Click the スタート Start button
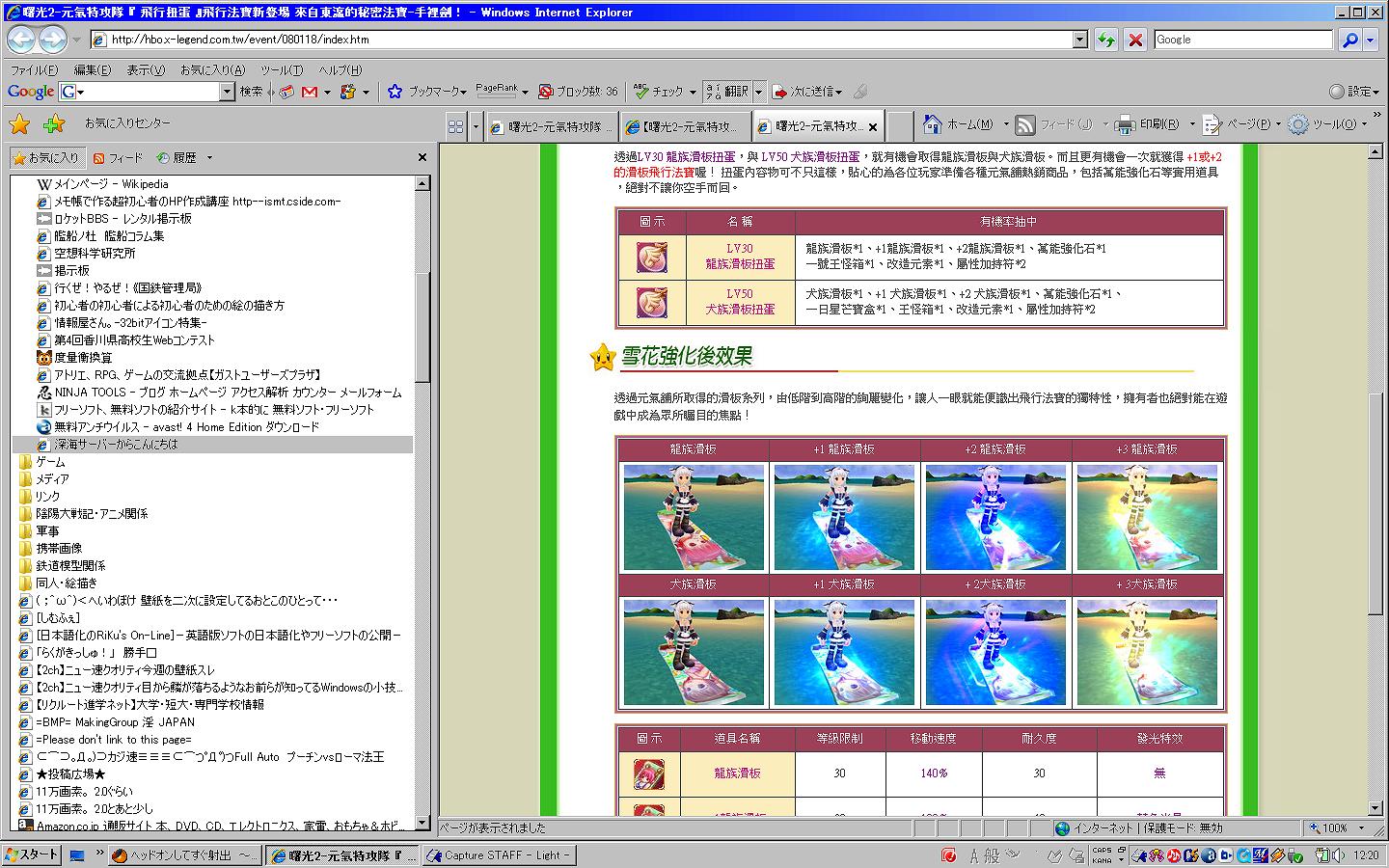 [x=32, y=855]
